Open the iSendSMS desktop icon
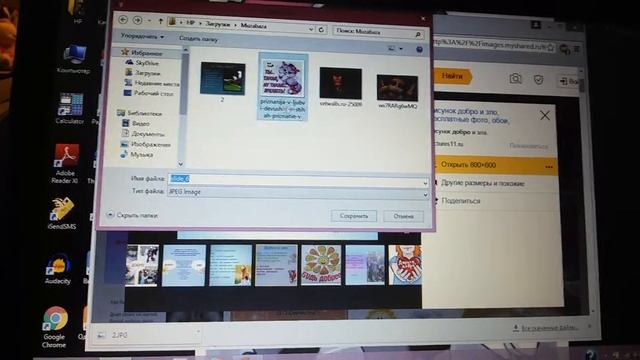 pyautogui.click(x=62, y=213)
